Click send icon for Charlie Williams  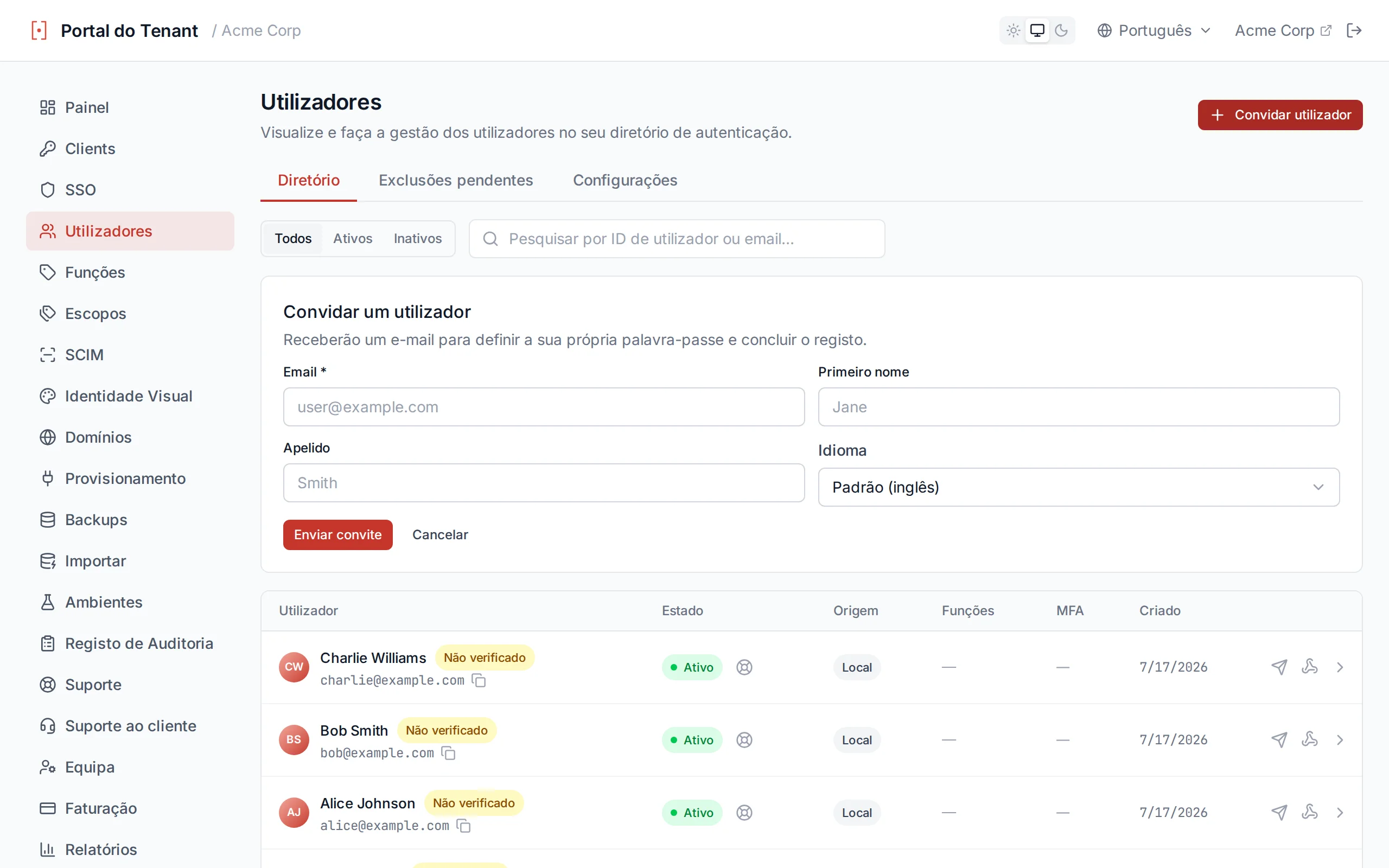click(x=1279, y=667)
